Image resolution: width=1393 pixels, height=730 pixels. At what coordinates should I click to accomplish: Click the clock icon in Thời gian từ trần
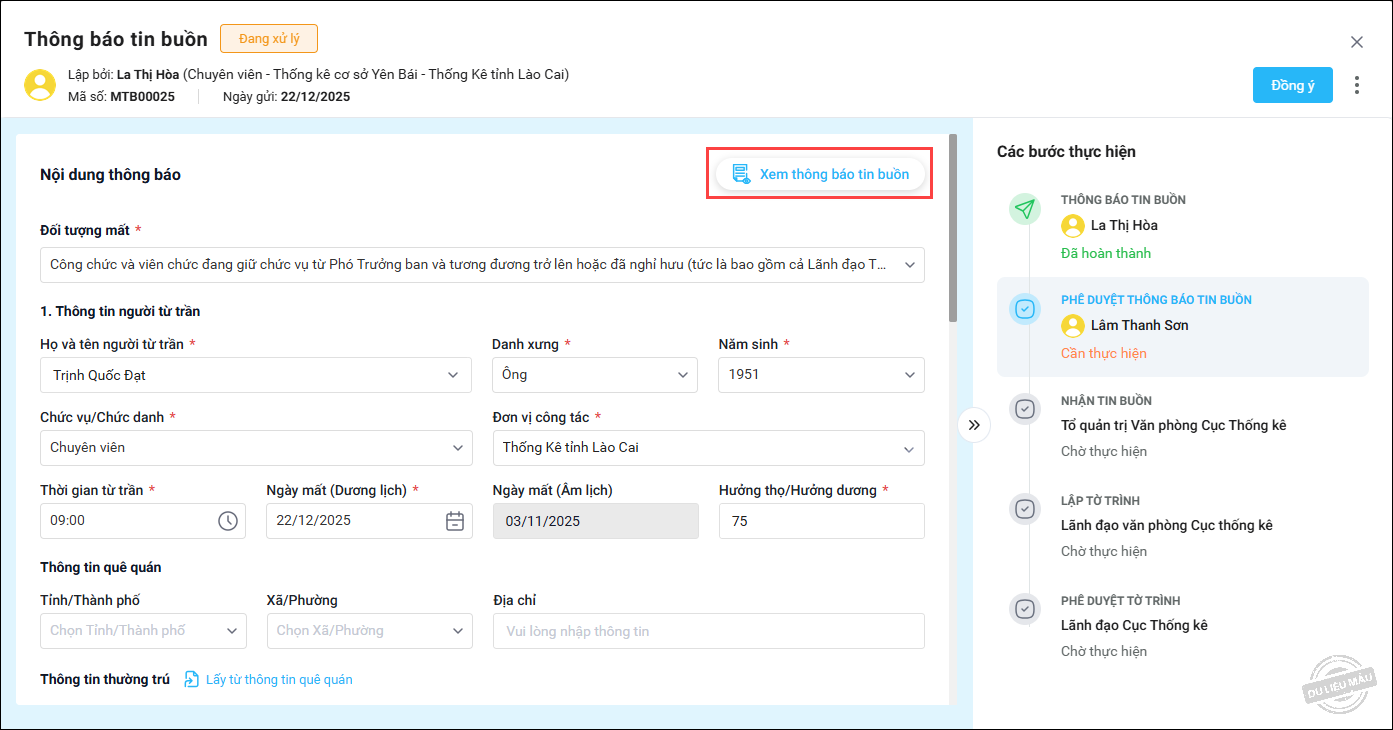tap(228, 521)
